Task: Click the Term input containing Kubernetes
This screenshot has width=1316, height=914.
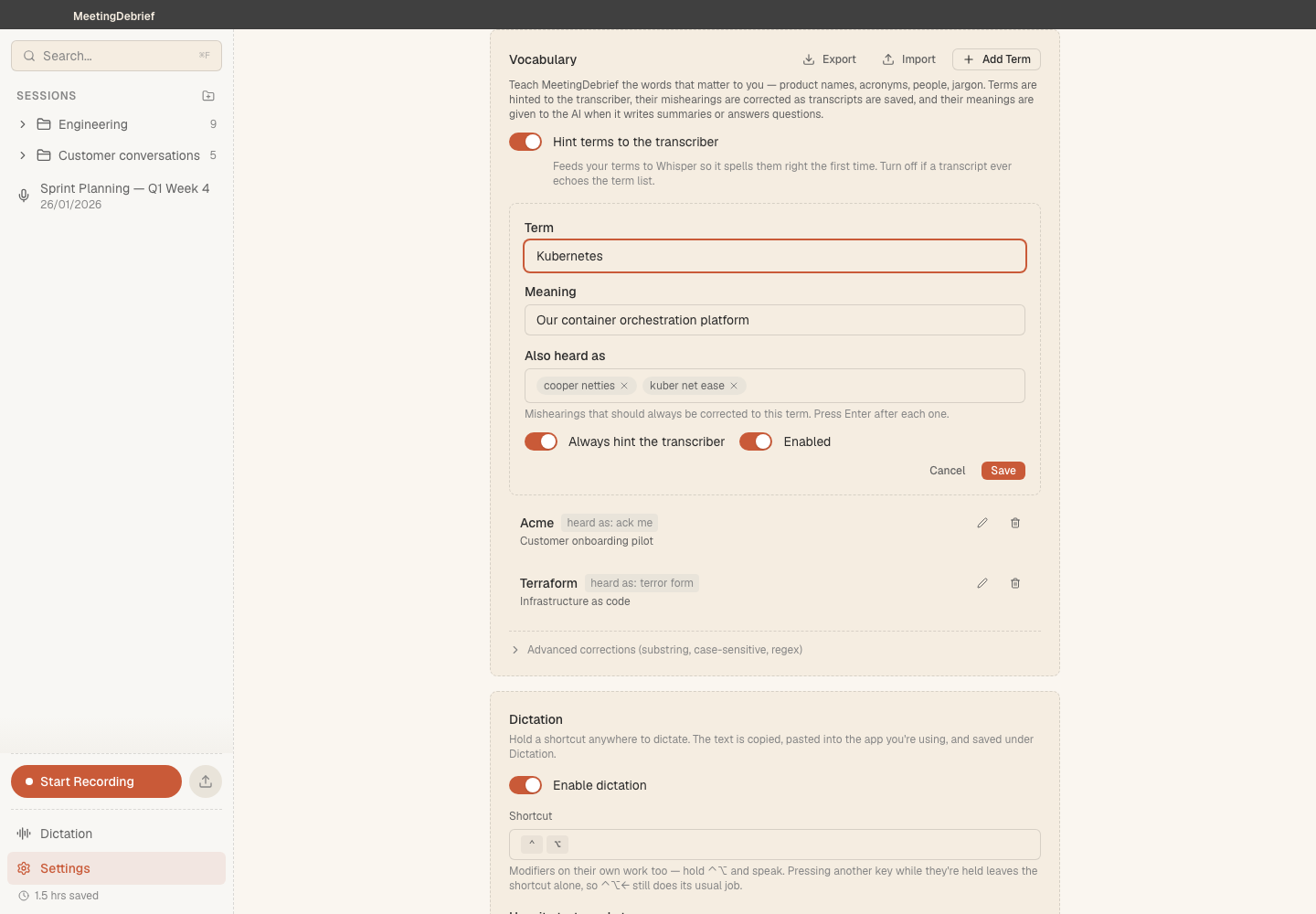Action: 775,256
